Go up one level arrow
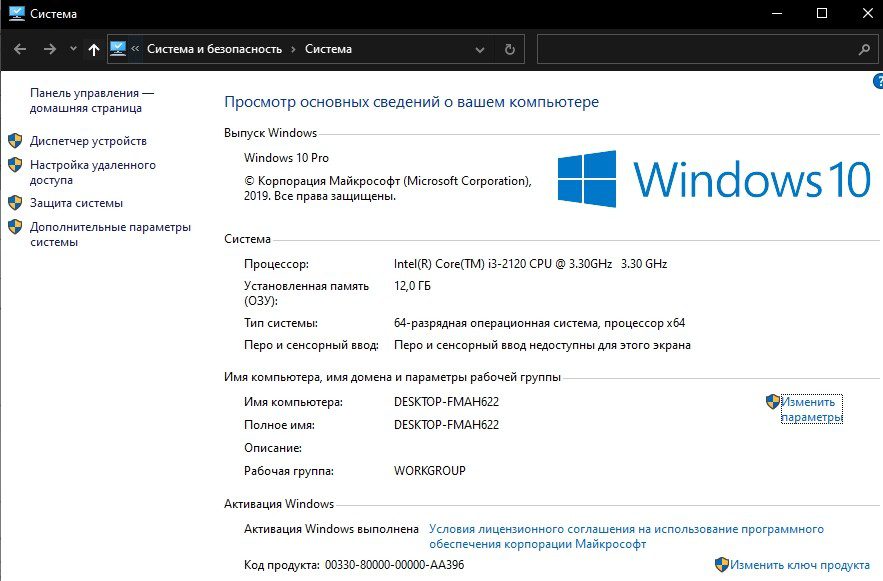The height and width of the screenshot is (581, 883). point(94,50)
